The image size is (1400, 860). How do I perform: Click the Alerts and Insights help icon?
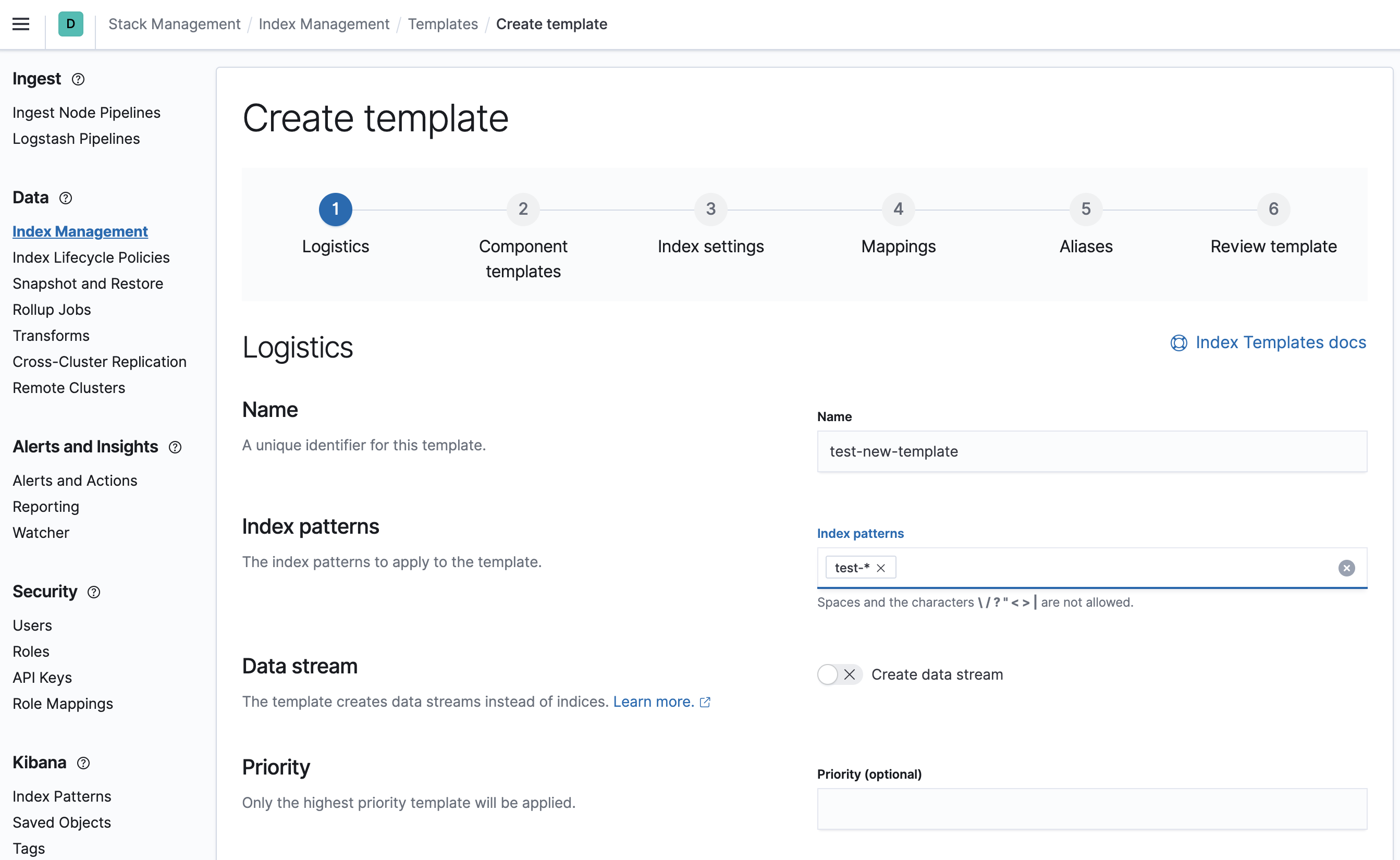pyautogui.click(x=175, y=448)
